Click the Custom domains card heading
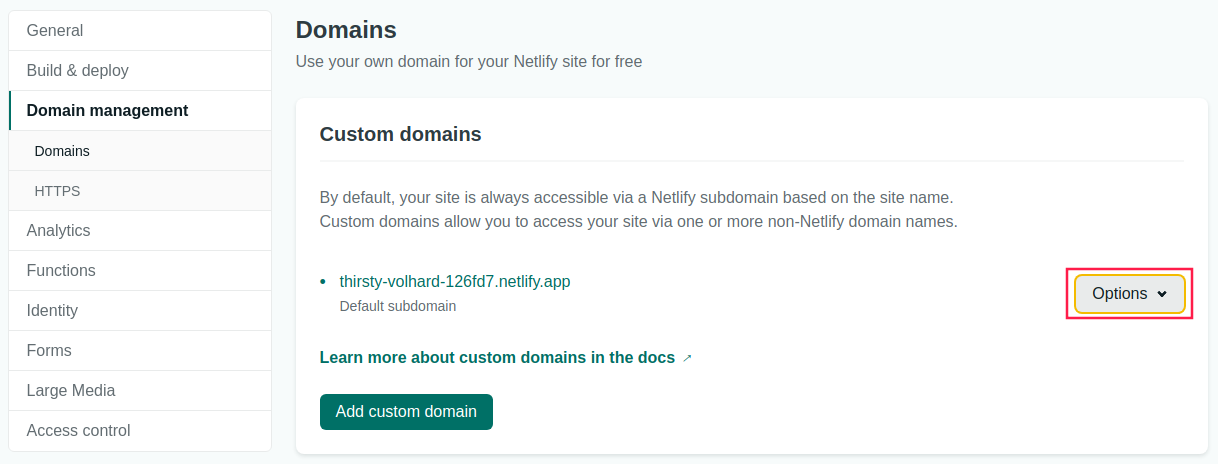This screenshot has width=1218, height=464. click(400, 134)
